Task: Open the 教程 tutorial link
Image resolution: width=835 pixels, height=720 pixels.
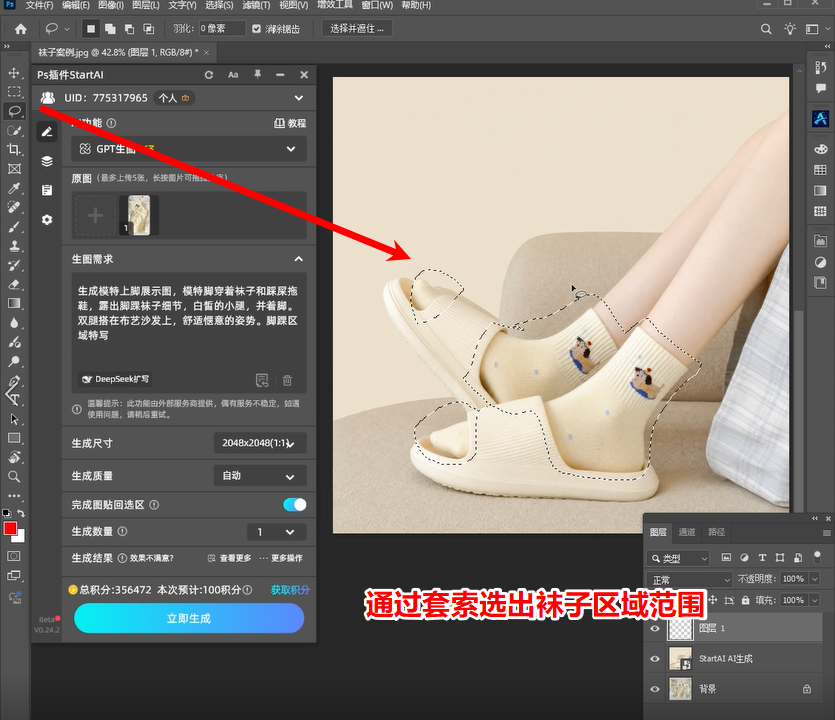Action: coord(290,124)
